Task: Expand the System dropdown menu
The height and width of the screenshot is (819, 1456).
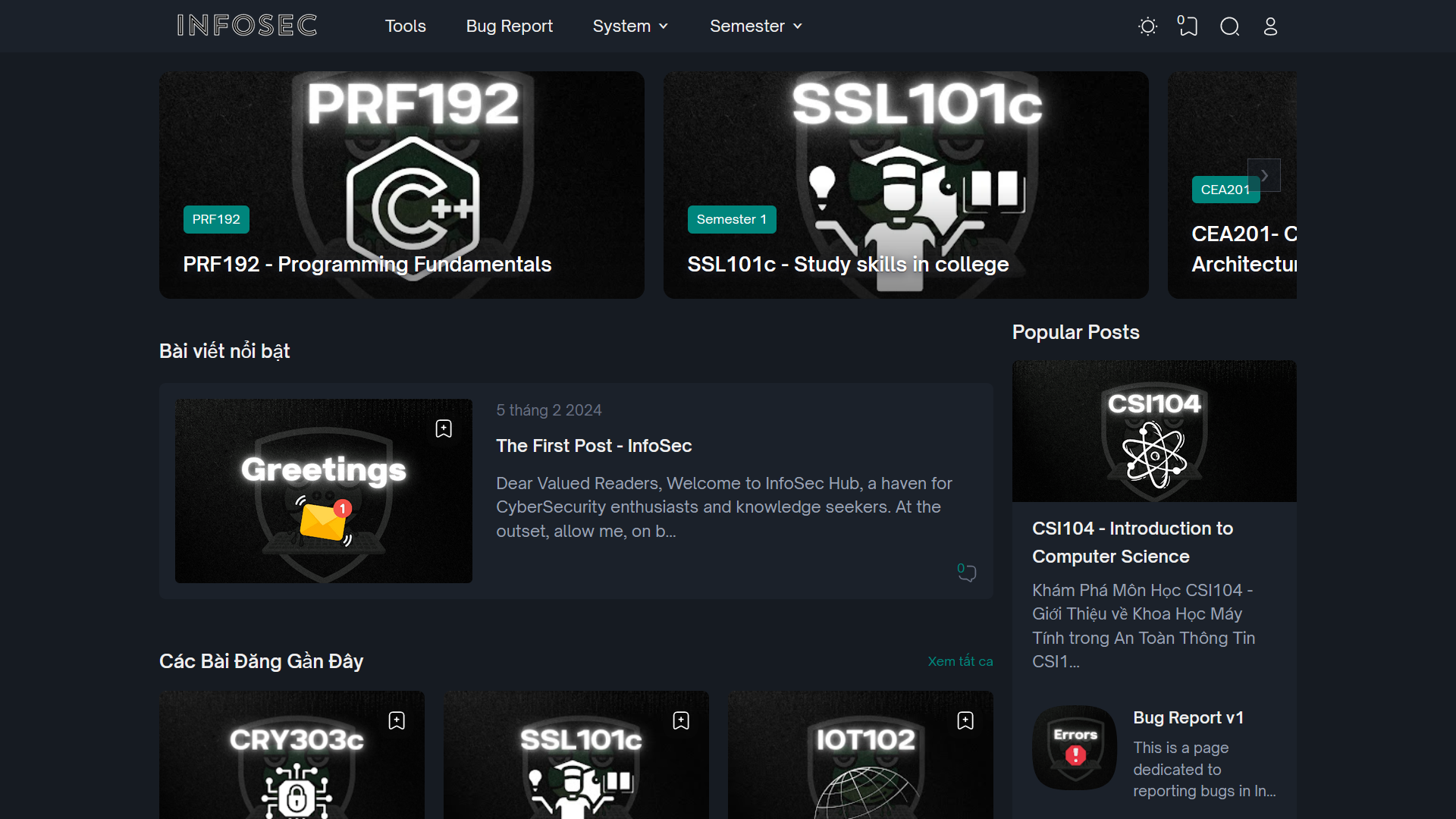Action: (x=629, y=26)
